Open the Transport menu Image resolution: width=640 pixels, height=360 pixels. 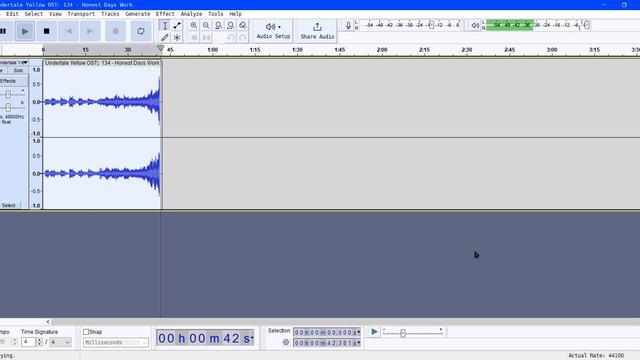pos(81,14)
